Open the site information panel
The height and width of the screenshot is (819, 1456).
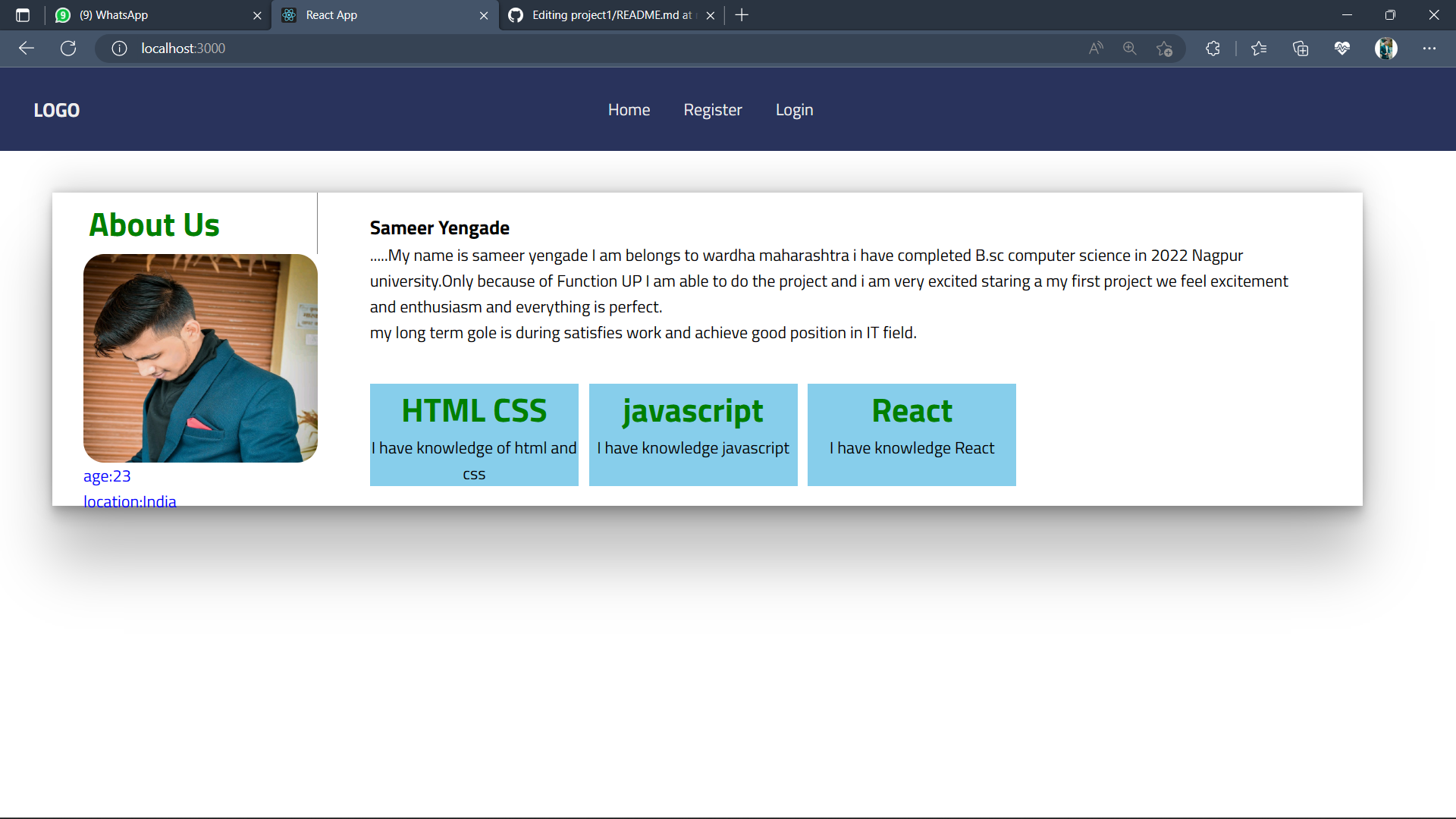click(119, 48)
